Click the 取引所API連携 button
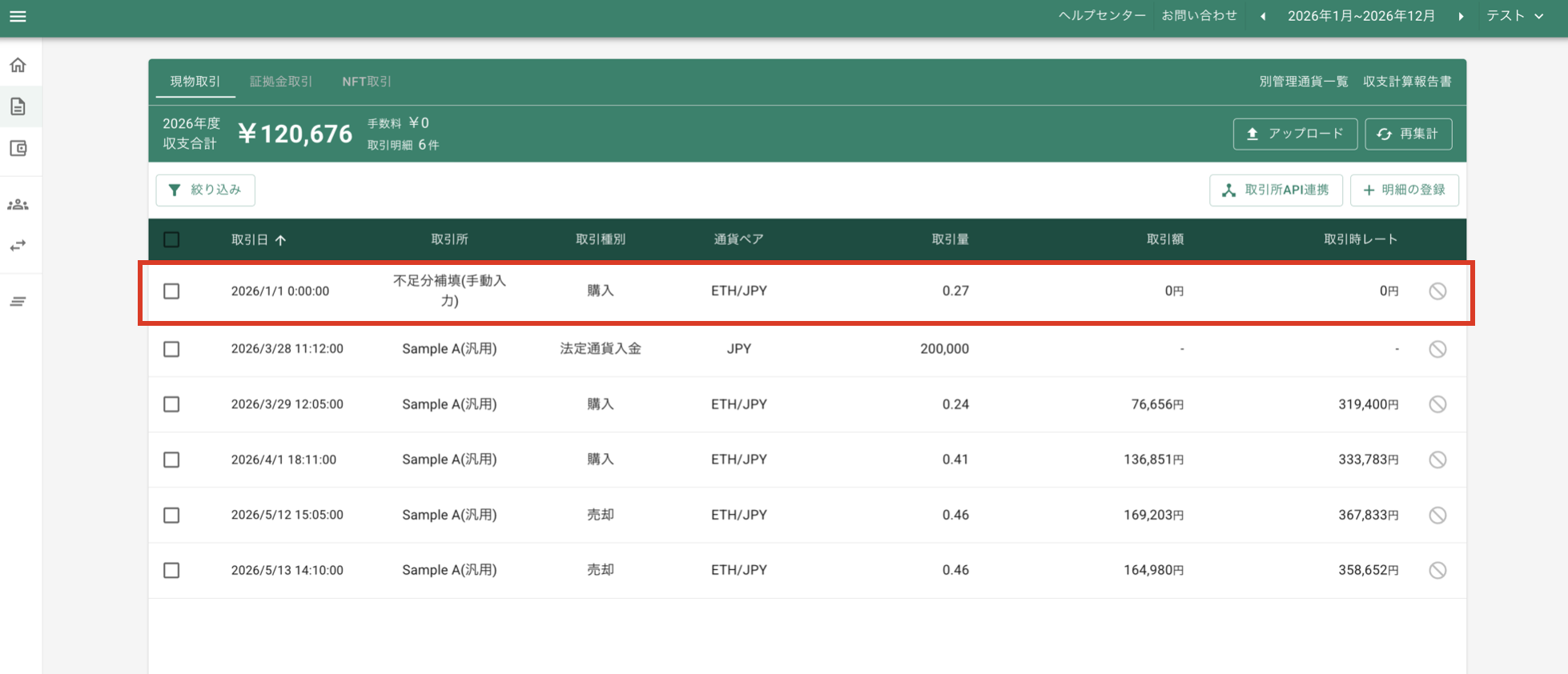Viewport: 1568px width, 674px height. (x=1276, y=190)
